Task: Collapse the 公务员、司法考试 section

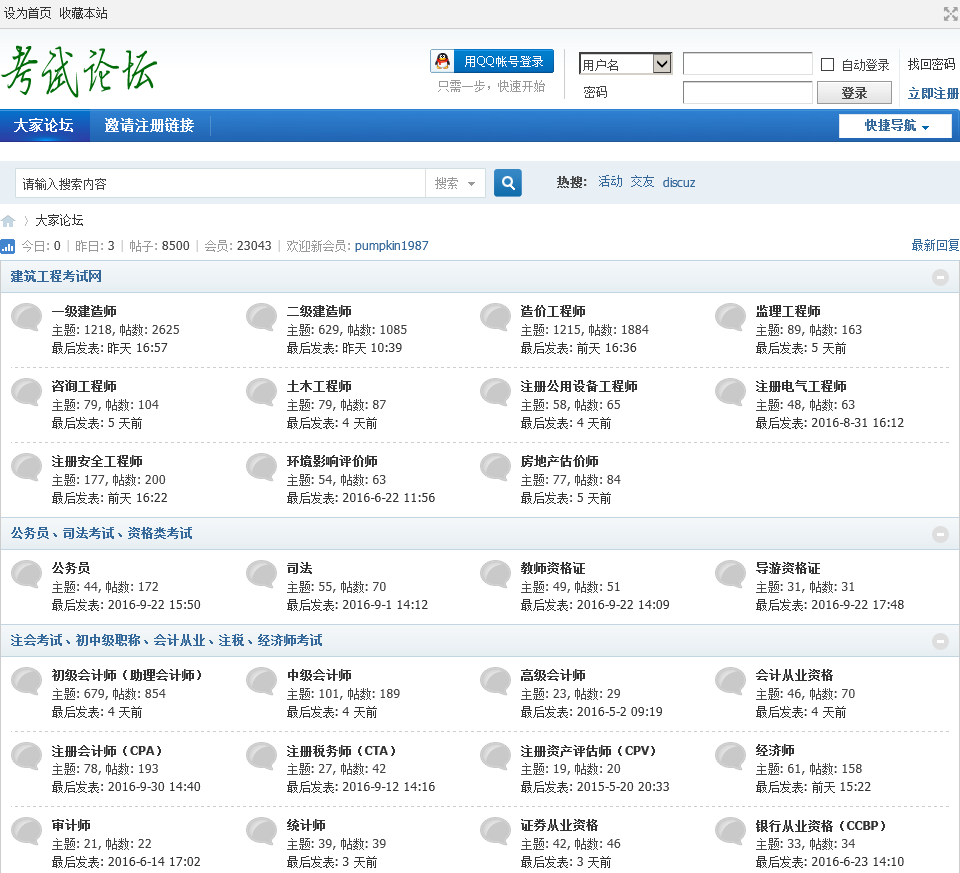Action: pos(940,534)
